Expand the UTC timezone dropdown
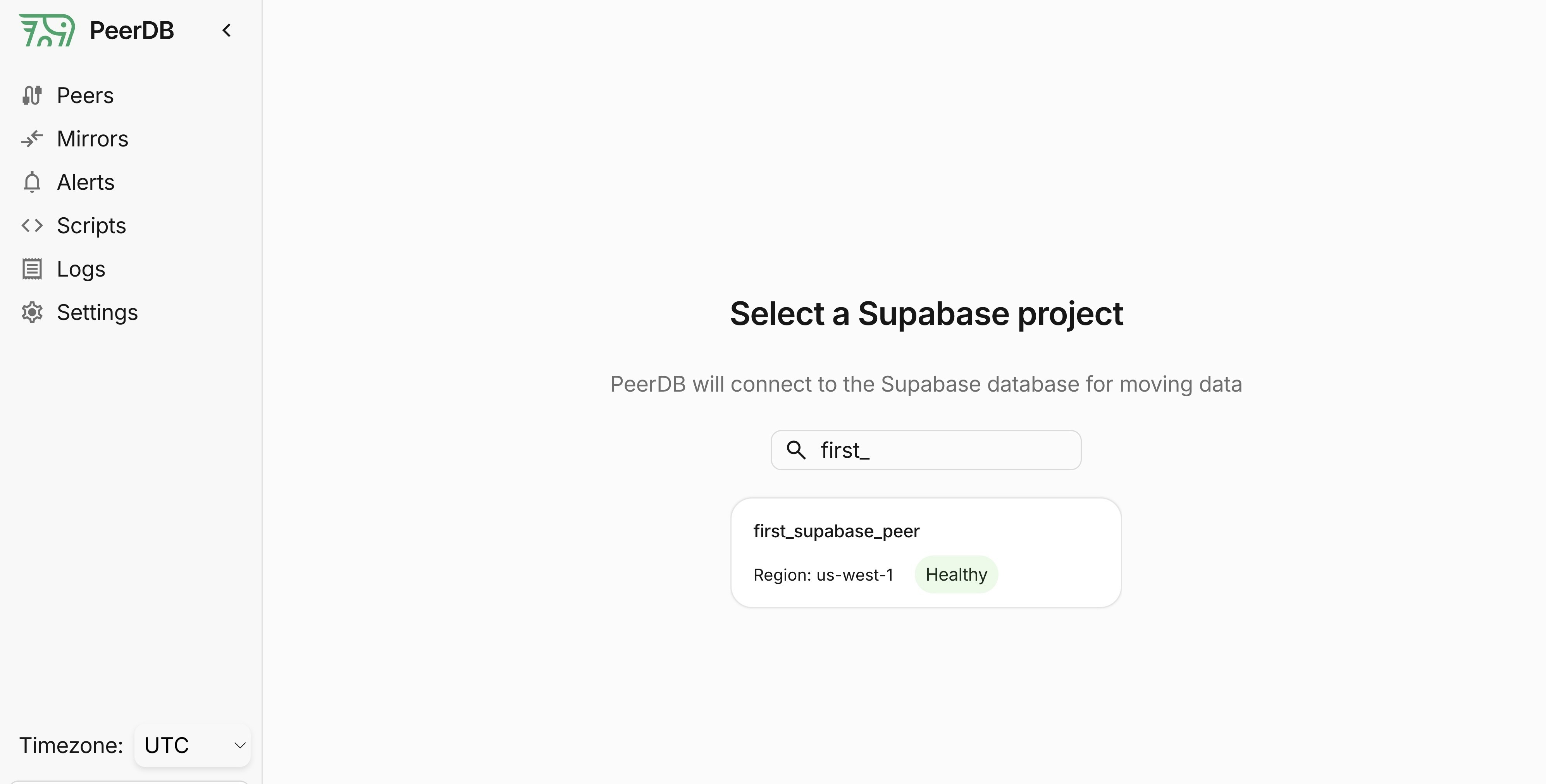 click(x=192, y=745)
